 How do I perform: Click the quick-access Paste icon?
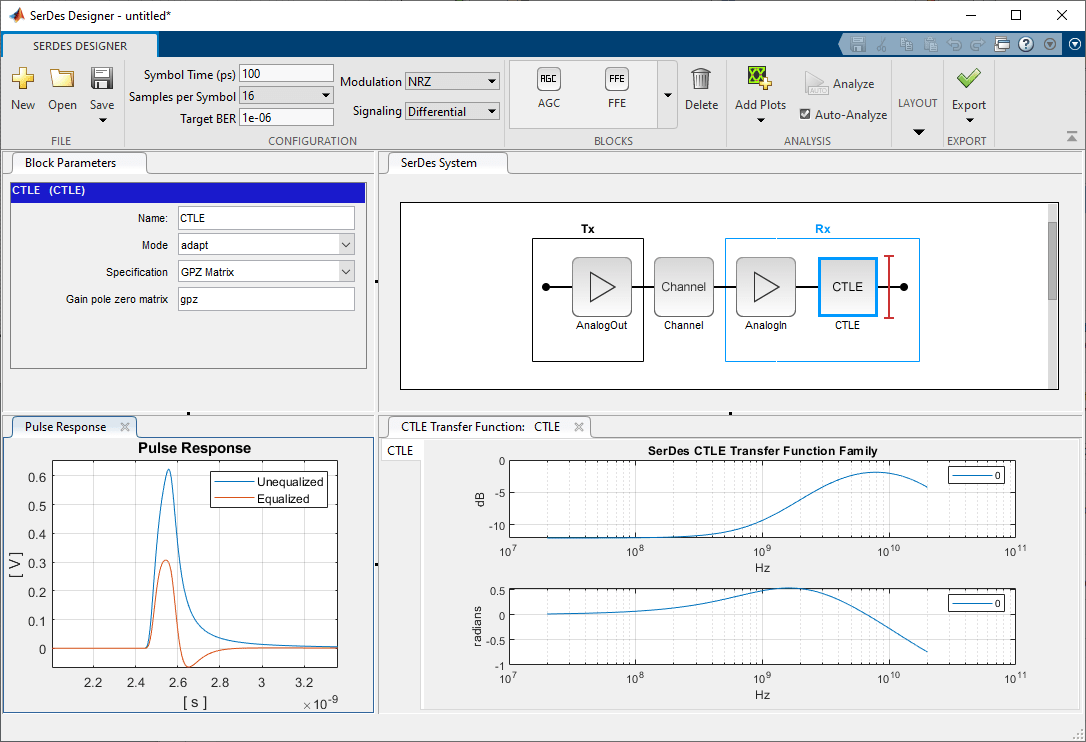coord(930,44)
